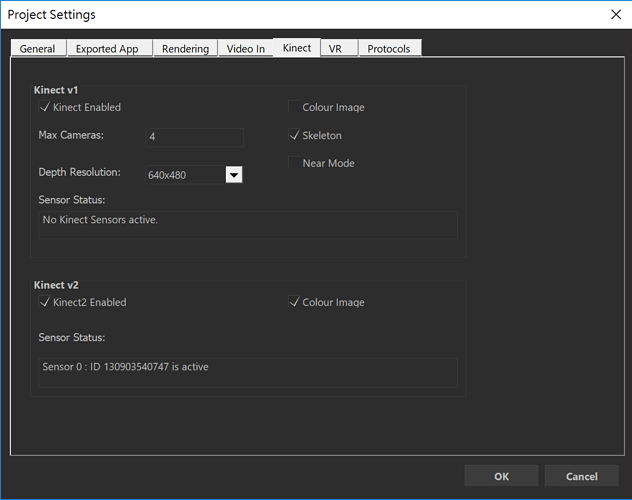Image resolution: width=632 pixels, height=500 pixels.
Task: Click the 'Kinect v2' group heading
Action: pos(56,285)
